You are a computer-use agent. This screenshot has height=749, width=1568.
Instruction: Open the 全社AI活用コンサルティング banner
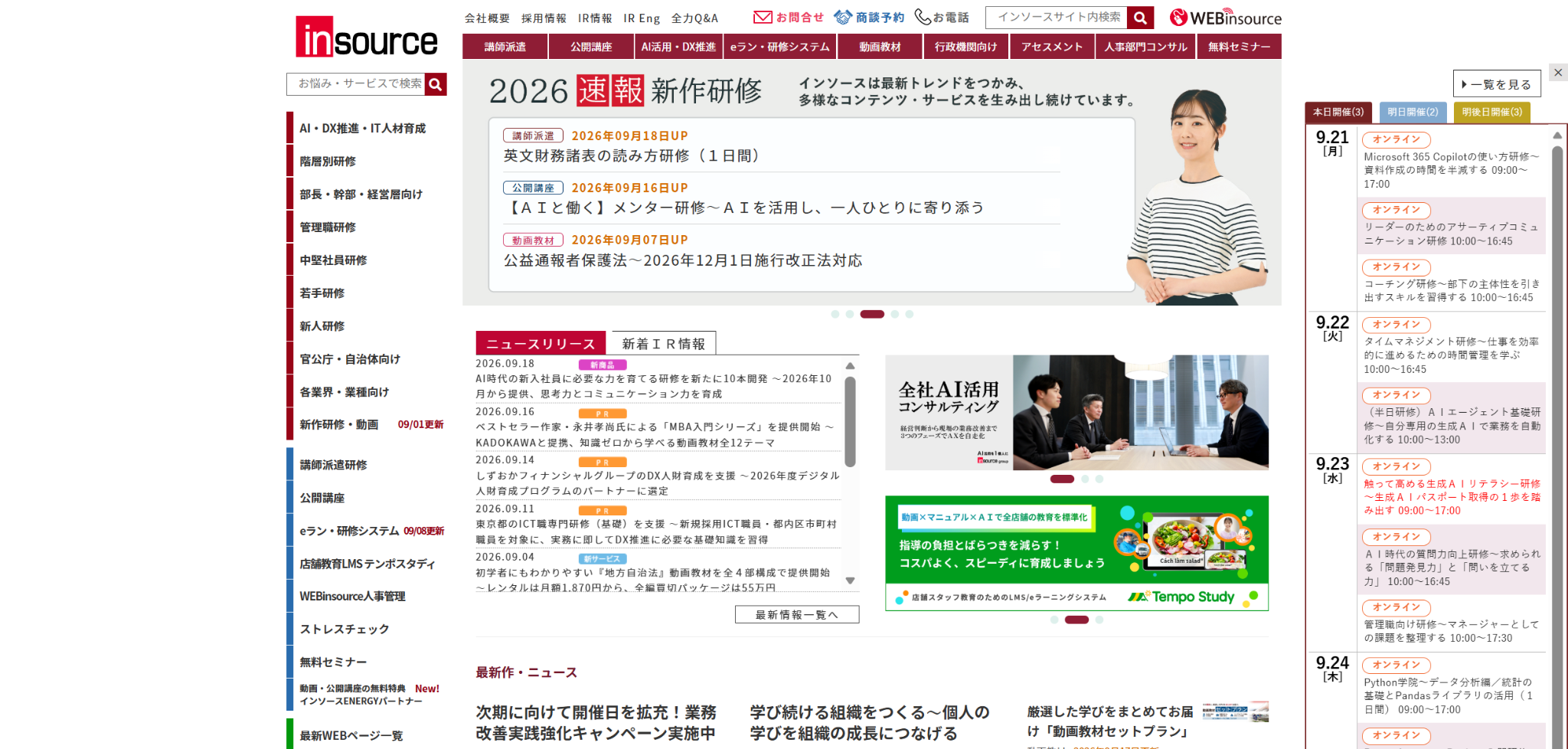coord(1076,413)
